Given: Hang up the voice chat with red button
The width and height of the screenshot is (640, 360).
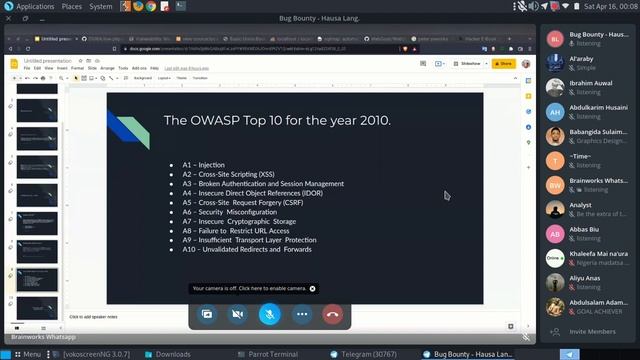Looking at the screenshot, I should pos(333,314).
